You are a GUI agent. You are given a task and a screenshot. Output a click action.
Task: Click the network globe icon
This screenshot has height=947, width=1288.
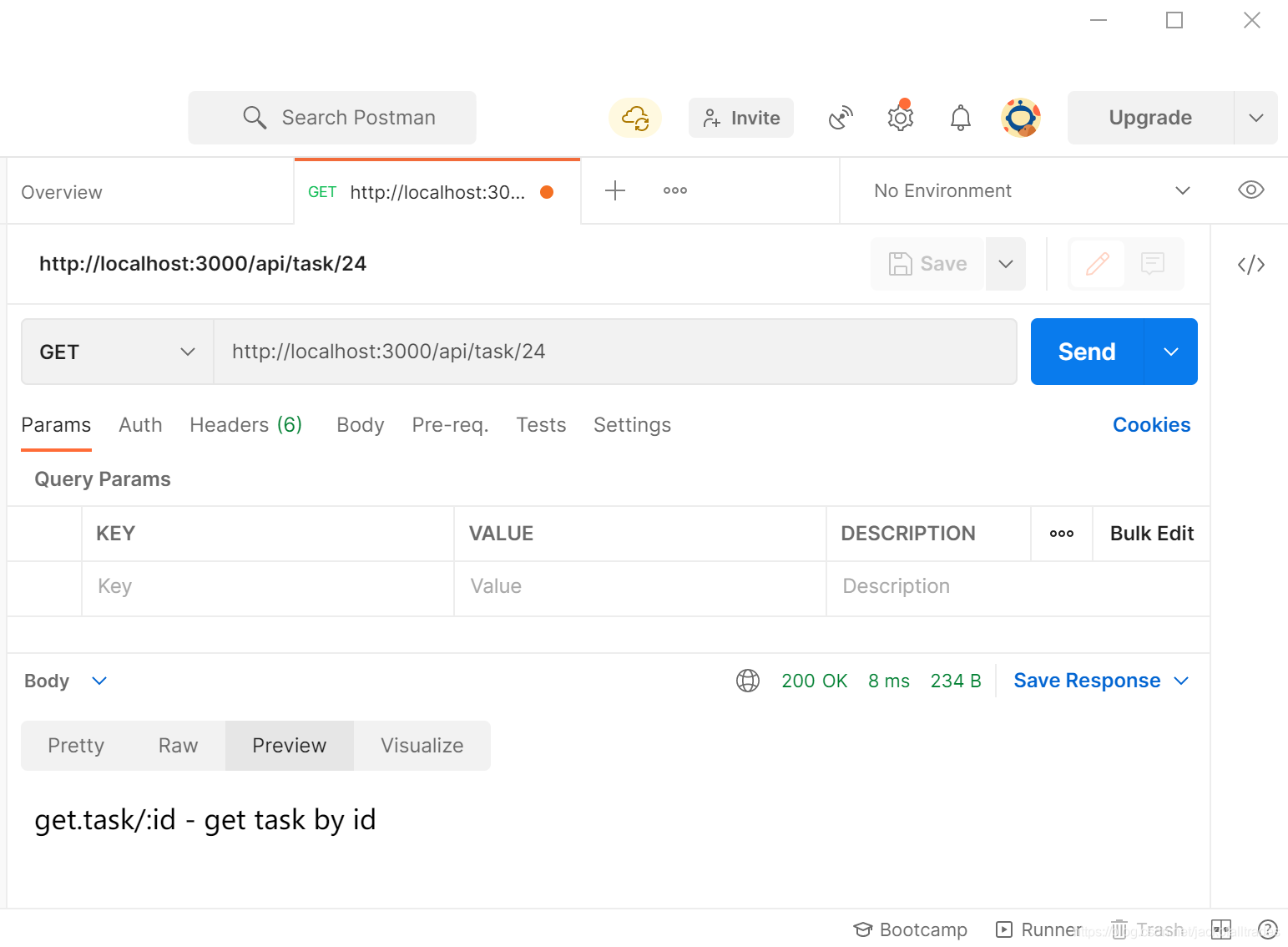coord(748,681)
